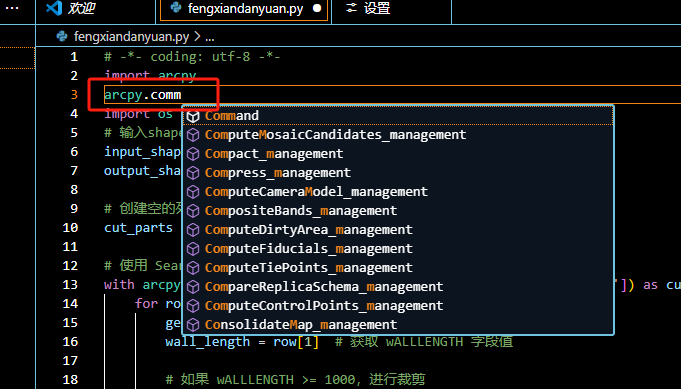
Task: Click the Python icon on fengxiandanyuan.py tab
Action: [x=175, y=7]
